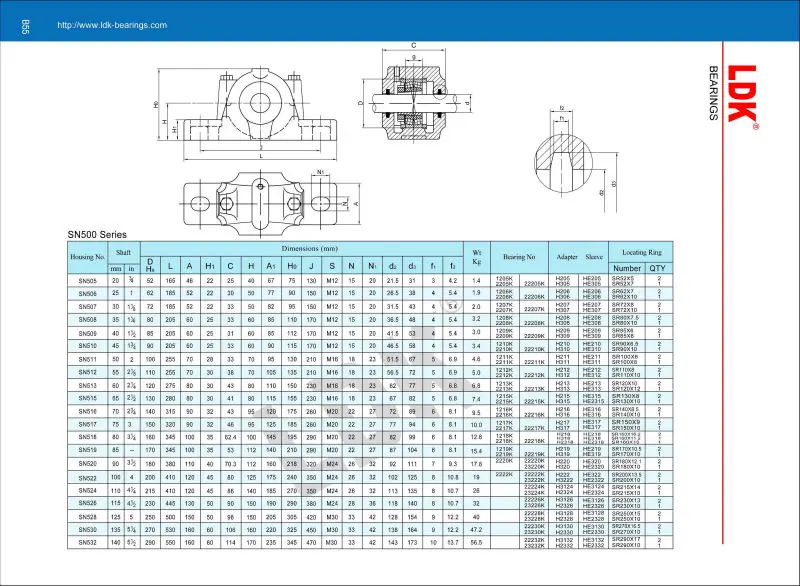Screen dimensions: 800x586
Task: Click weight 47.2 in SN530 row
Action: 476,530
